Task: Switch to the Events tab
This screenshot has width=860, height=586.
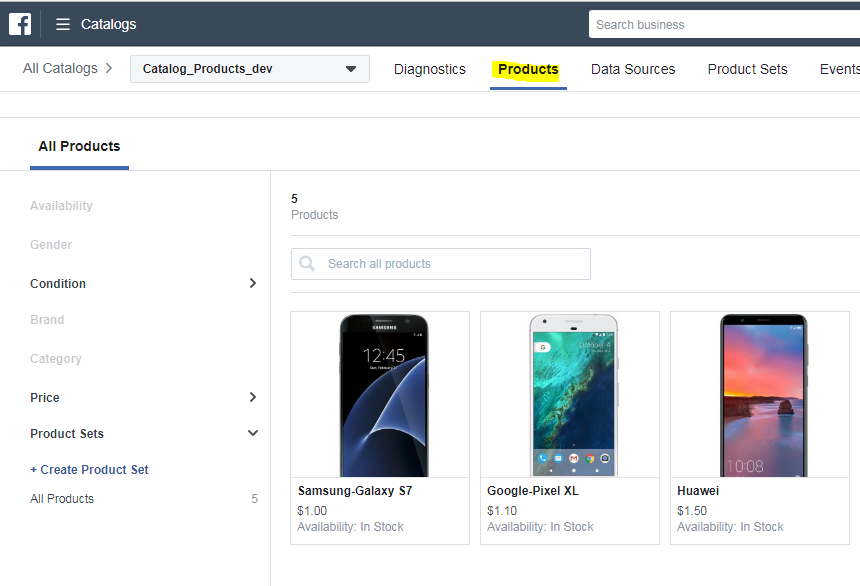Action: (x=840, y=70)
